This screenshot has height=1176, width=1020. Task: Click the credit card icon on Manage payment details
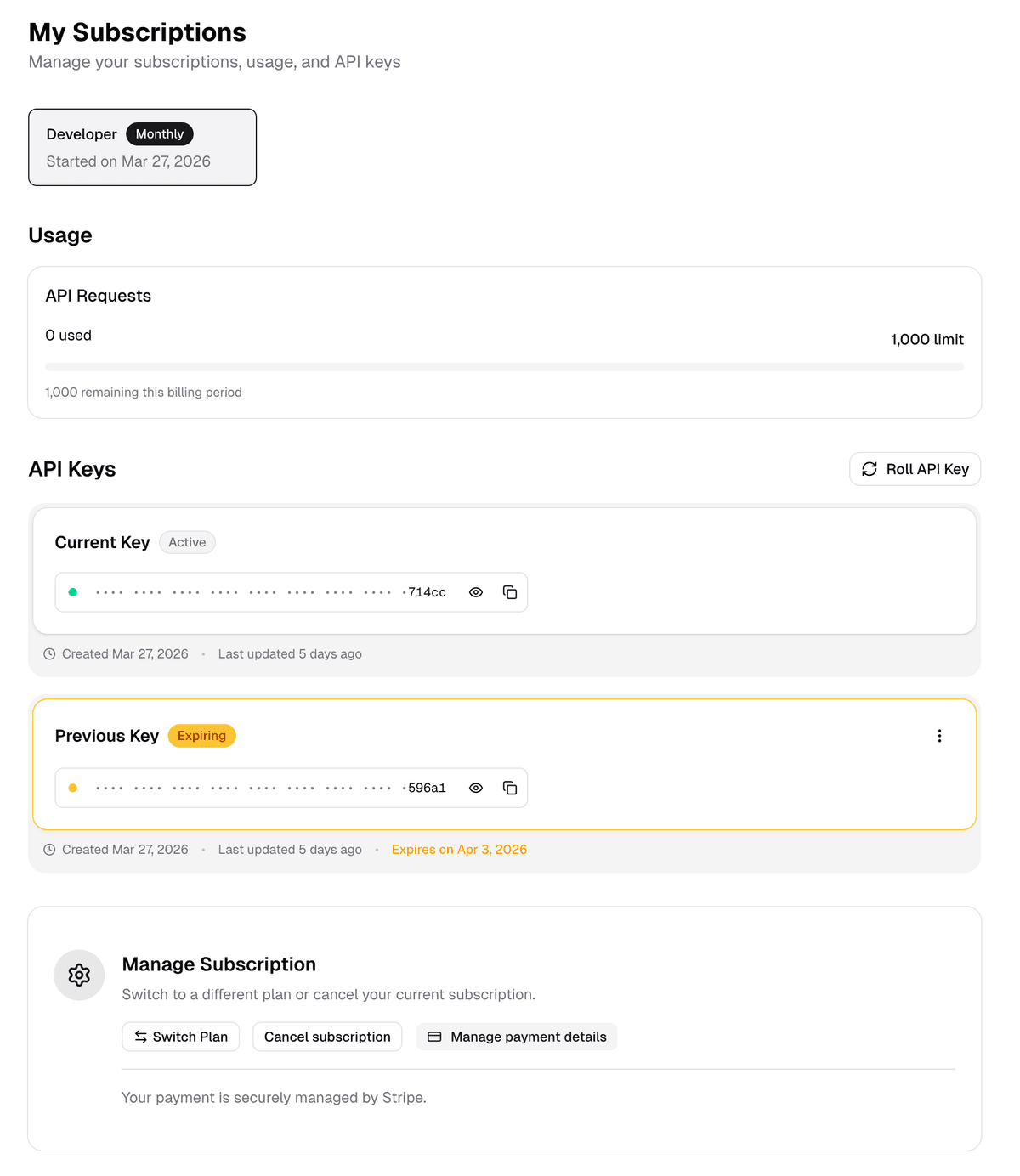[434, 1037]
